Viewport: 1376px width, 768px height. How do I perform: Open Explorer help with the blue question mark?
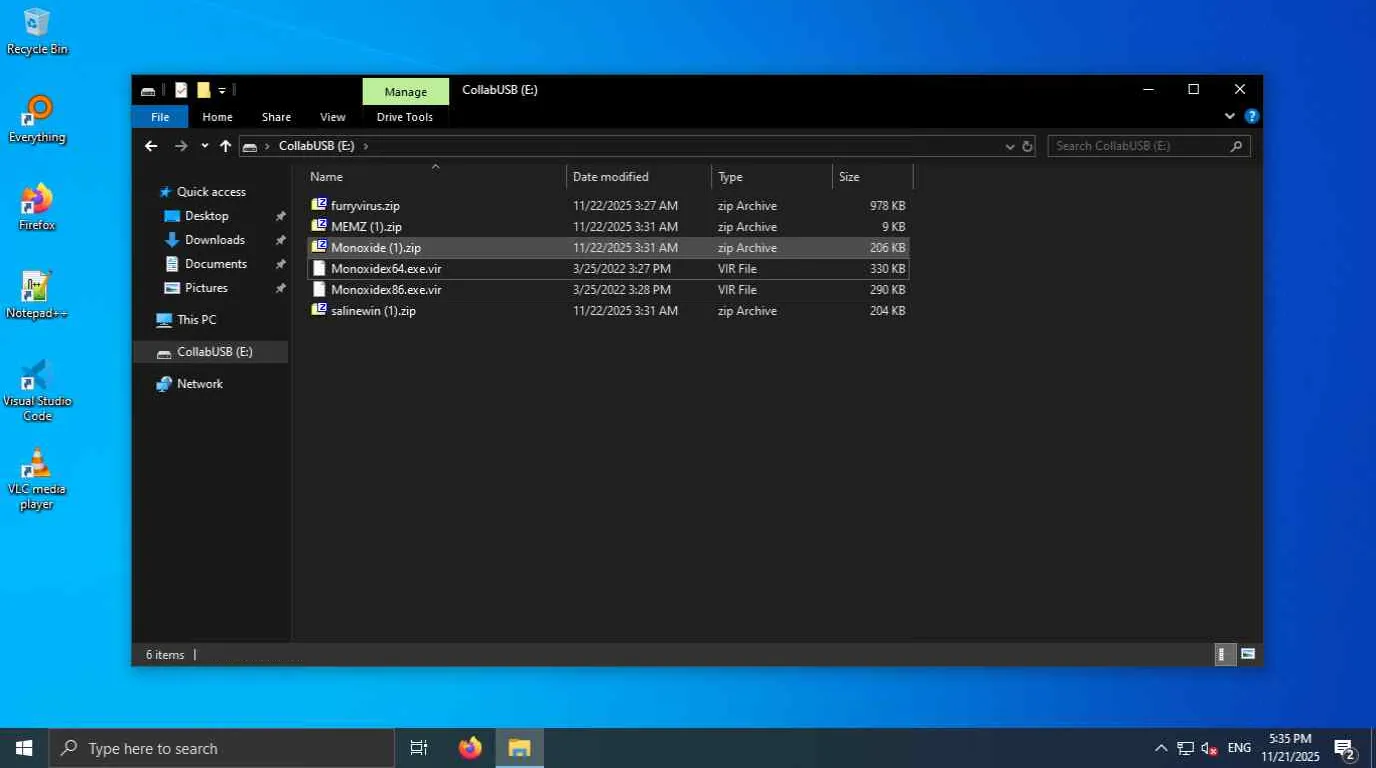tap(1251, 116)
